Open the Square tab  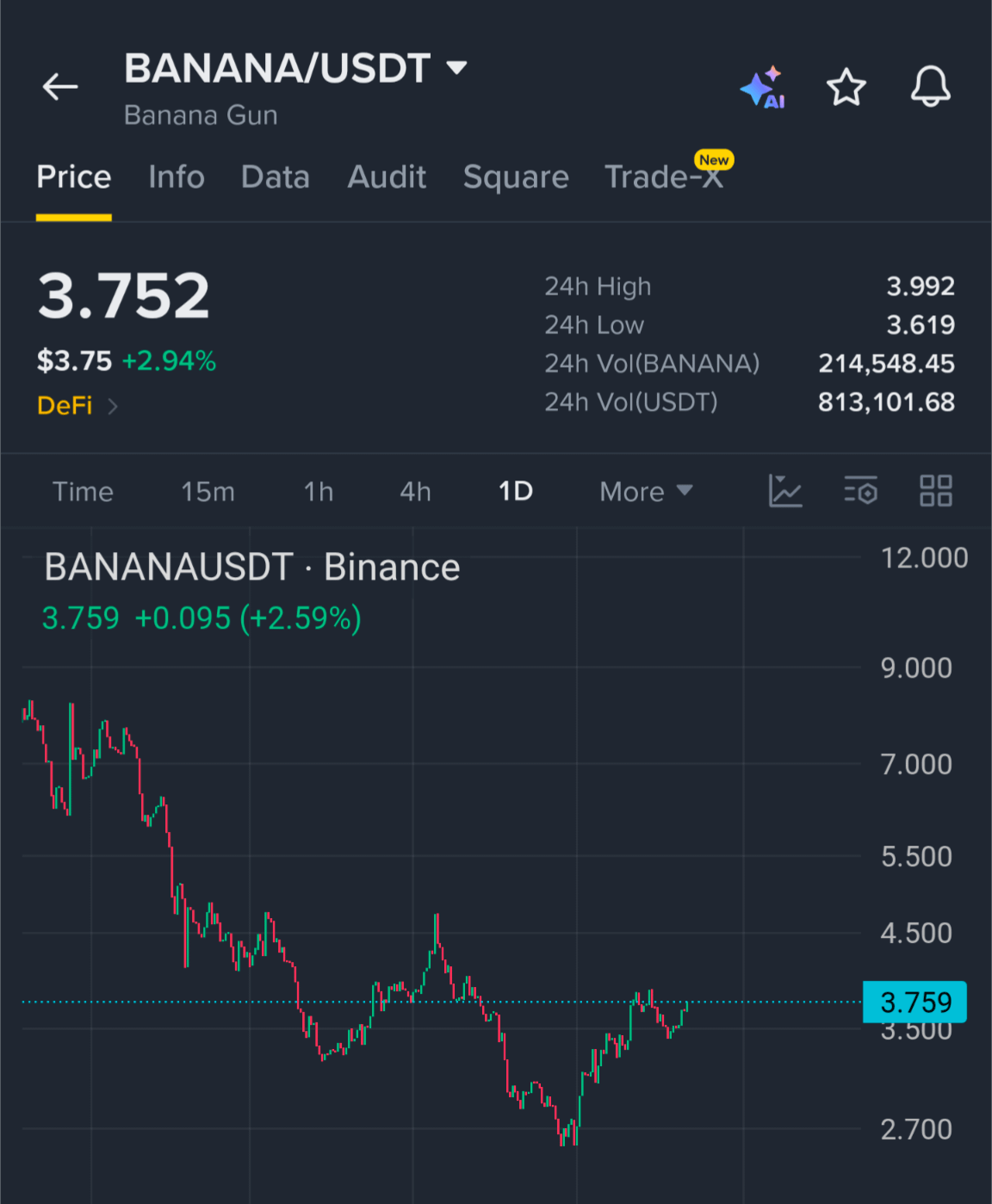pyautogui.click(x=516, y=177)
